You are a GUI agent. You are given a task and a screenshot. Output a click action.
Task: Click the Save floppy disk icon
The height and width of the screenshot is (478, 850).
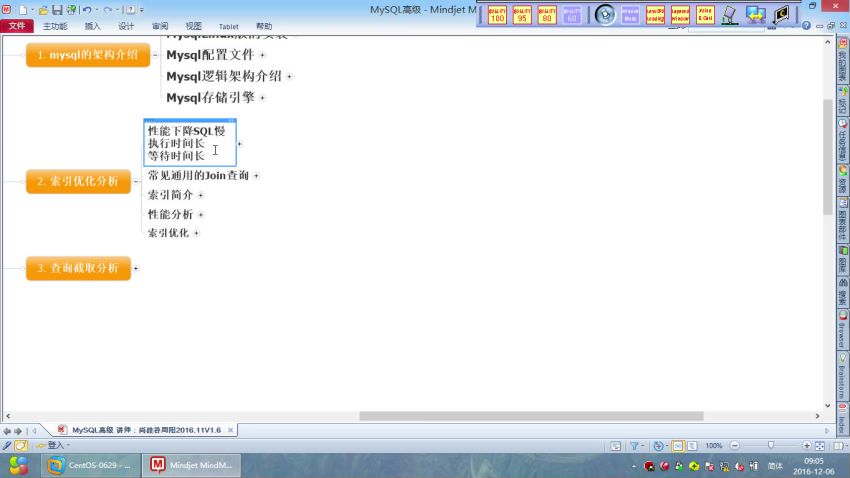pos(57,10)
